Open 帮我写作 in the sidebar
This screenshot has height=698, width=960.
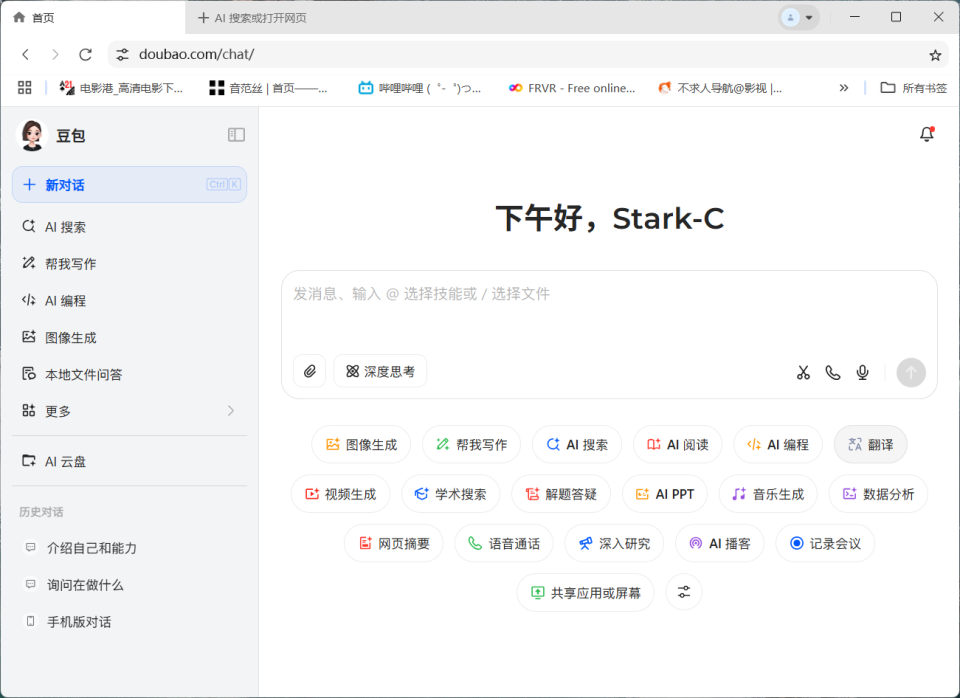pyautogui.click(x=129, y=264)
